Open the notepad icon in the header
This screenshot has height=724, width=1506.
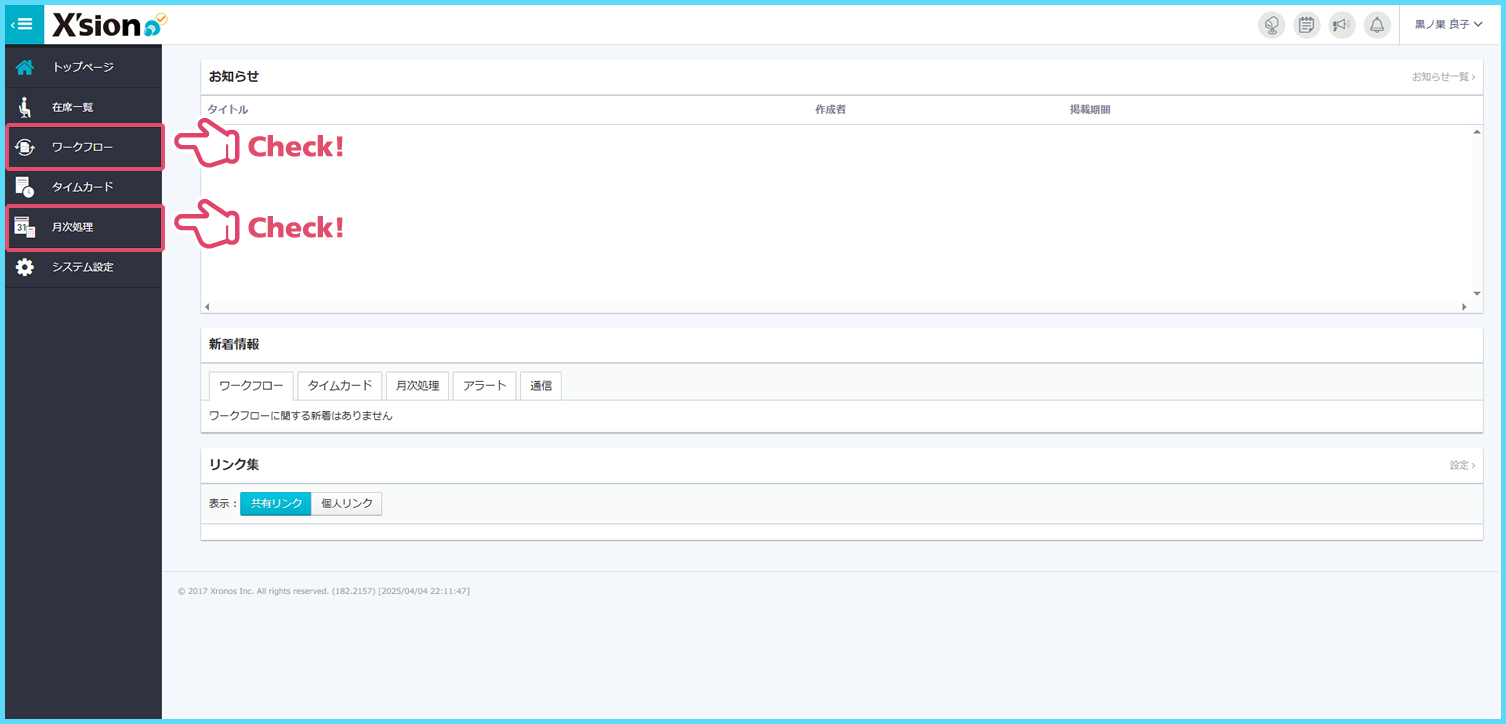[x=1306, y=25]
